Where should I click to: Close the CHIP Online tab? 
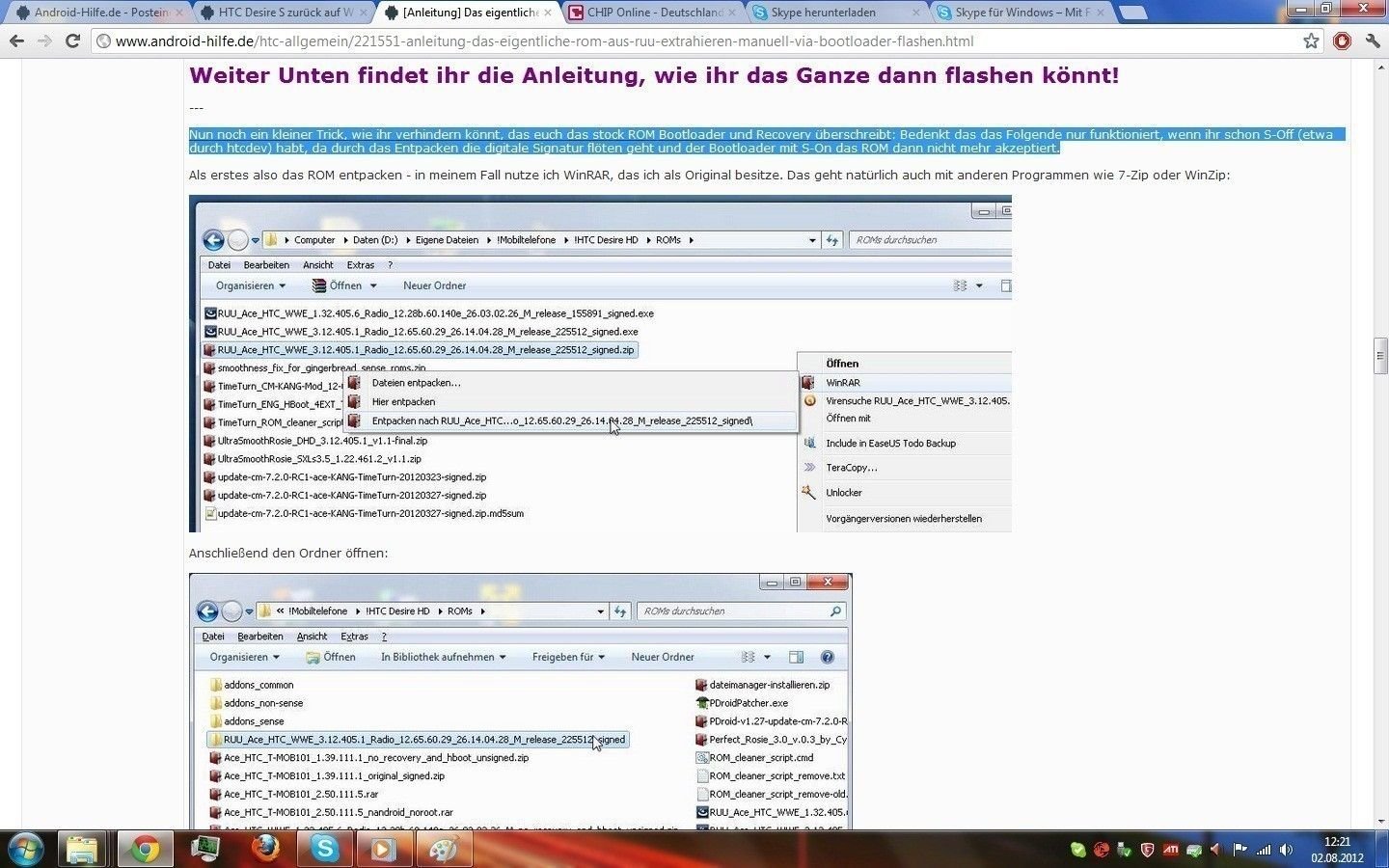732,13
